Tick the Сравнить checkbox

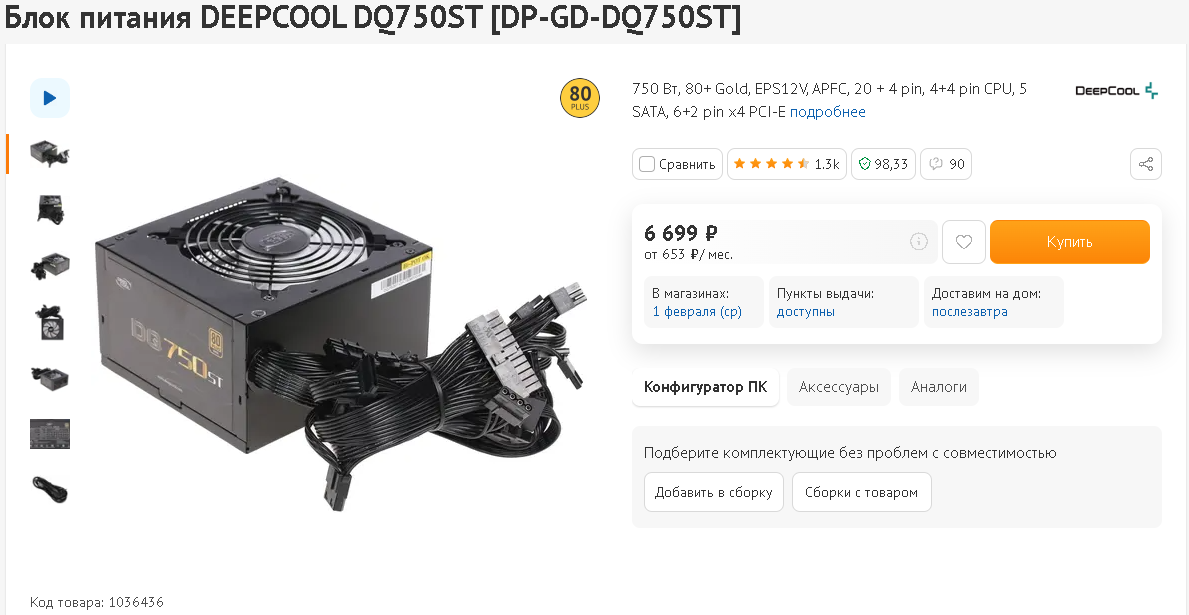pyautogui.click(x=647, y=164)
